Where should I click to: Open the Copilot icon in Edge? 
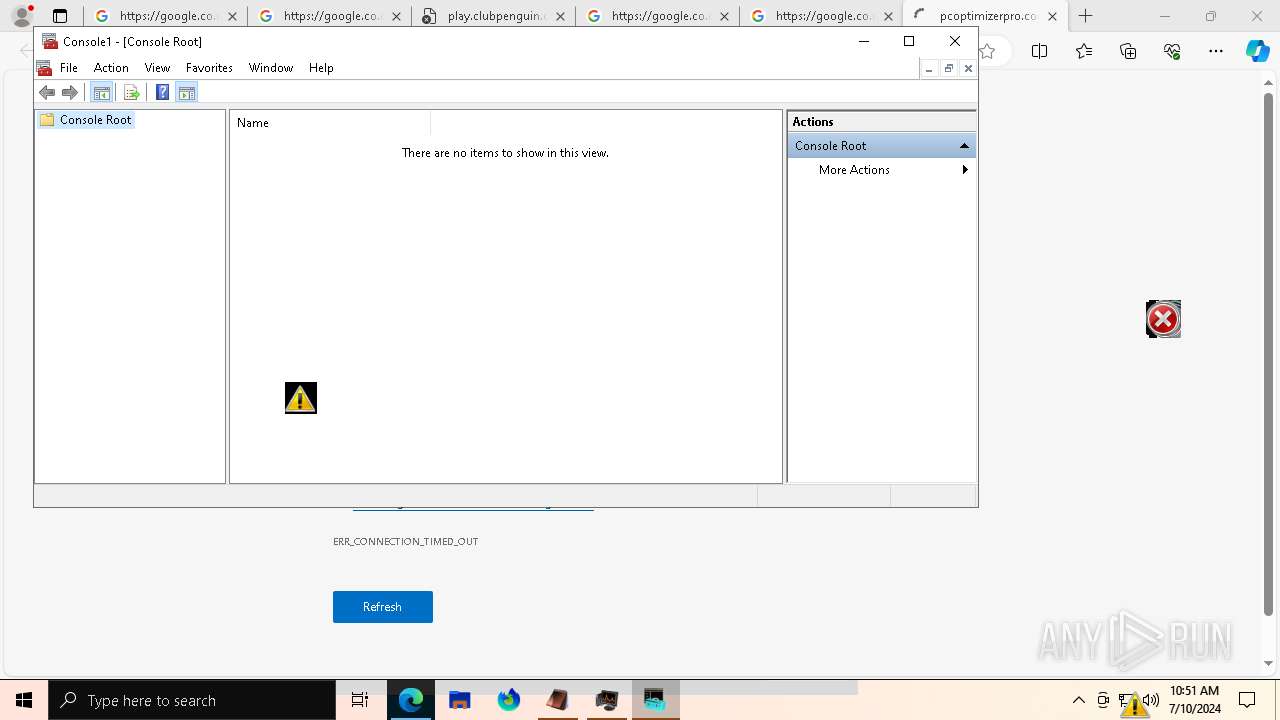(x=1257, y=51)
